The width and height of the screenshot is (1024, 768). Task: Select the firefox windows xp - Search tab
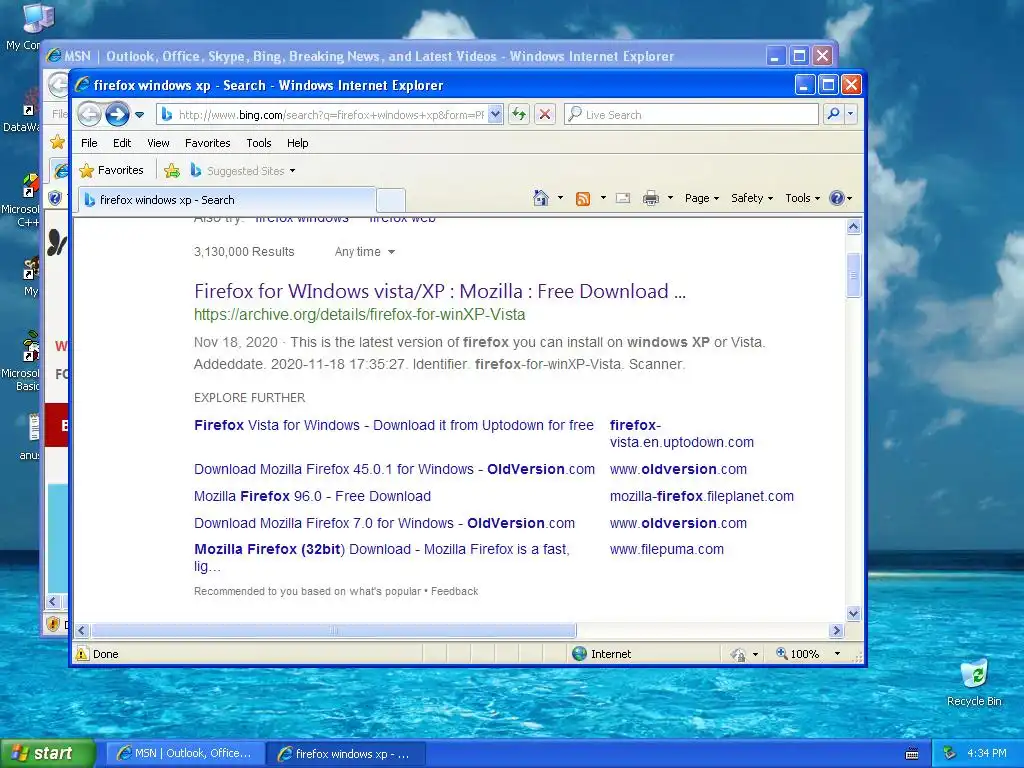point(227,200)
